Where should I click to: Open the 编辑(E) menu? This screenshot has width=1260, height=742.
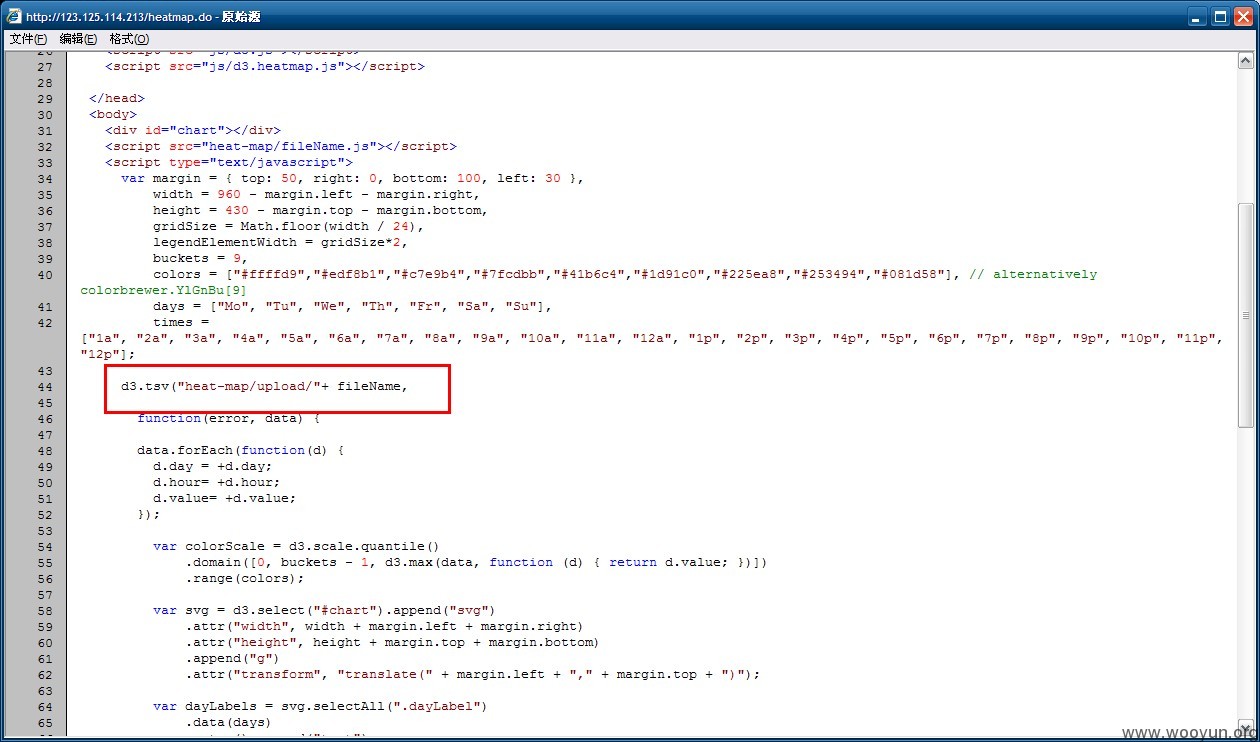[78, 39]
